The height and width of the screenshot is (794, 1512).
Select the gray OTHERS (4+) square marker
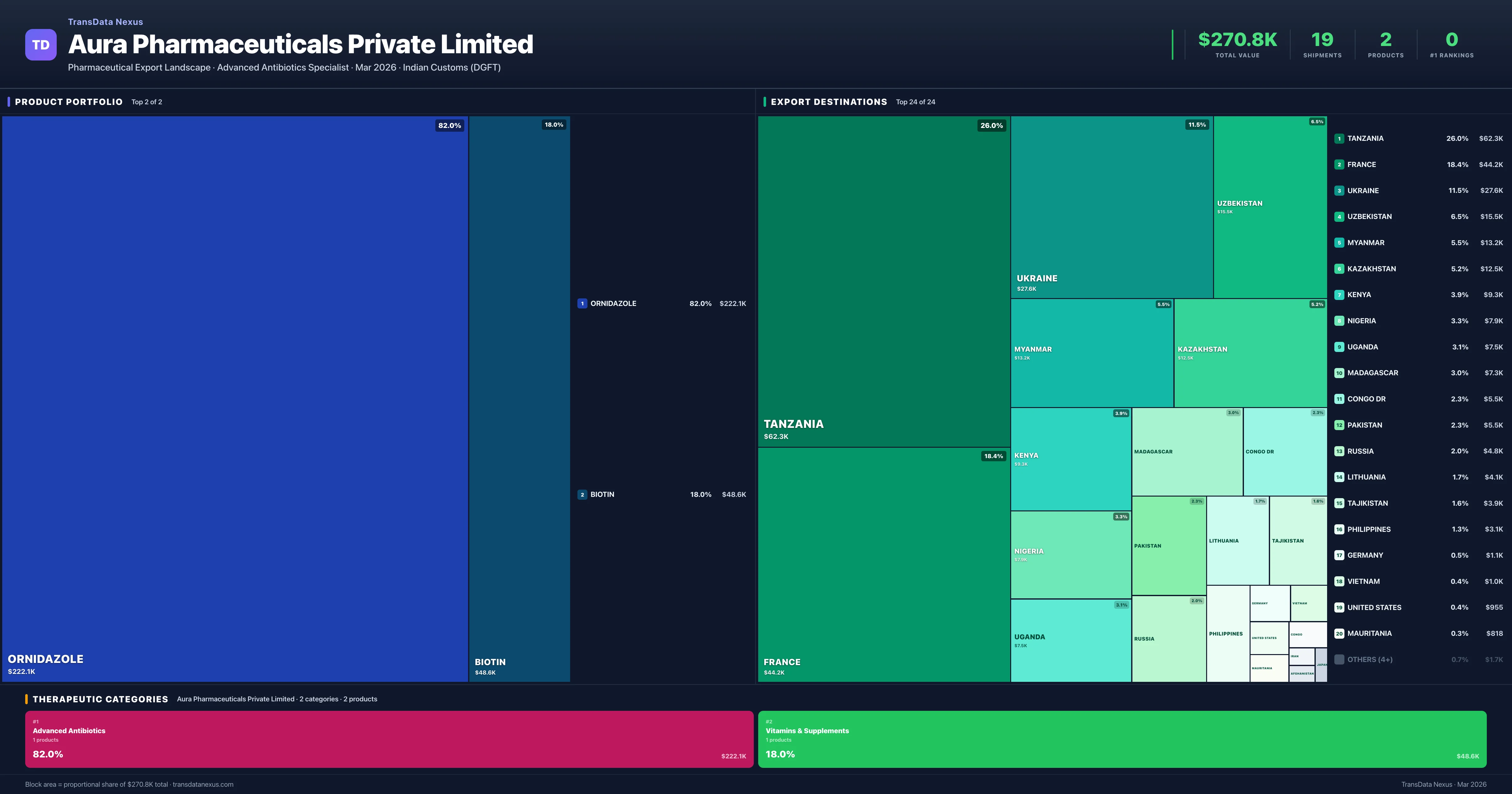coord(1339,659)
